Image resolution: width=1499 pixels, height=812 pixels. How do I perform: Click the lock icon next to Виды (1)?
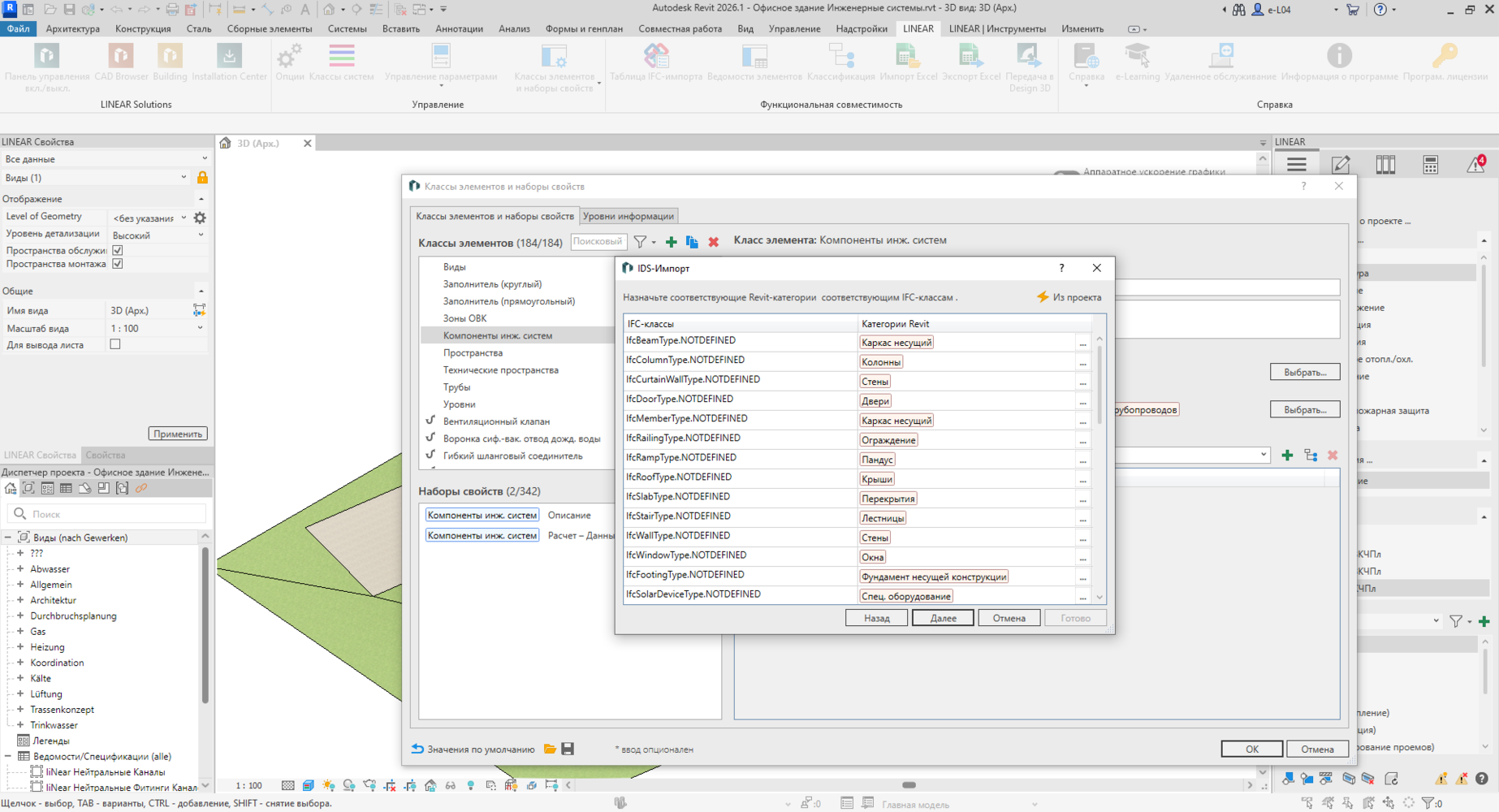coord(202,178)
